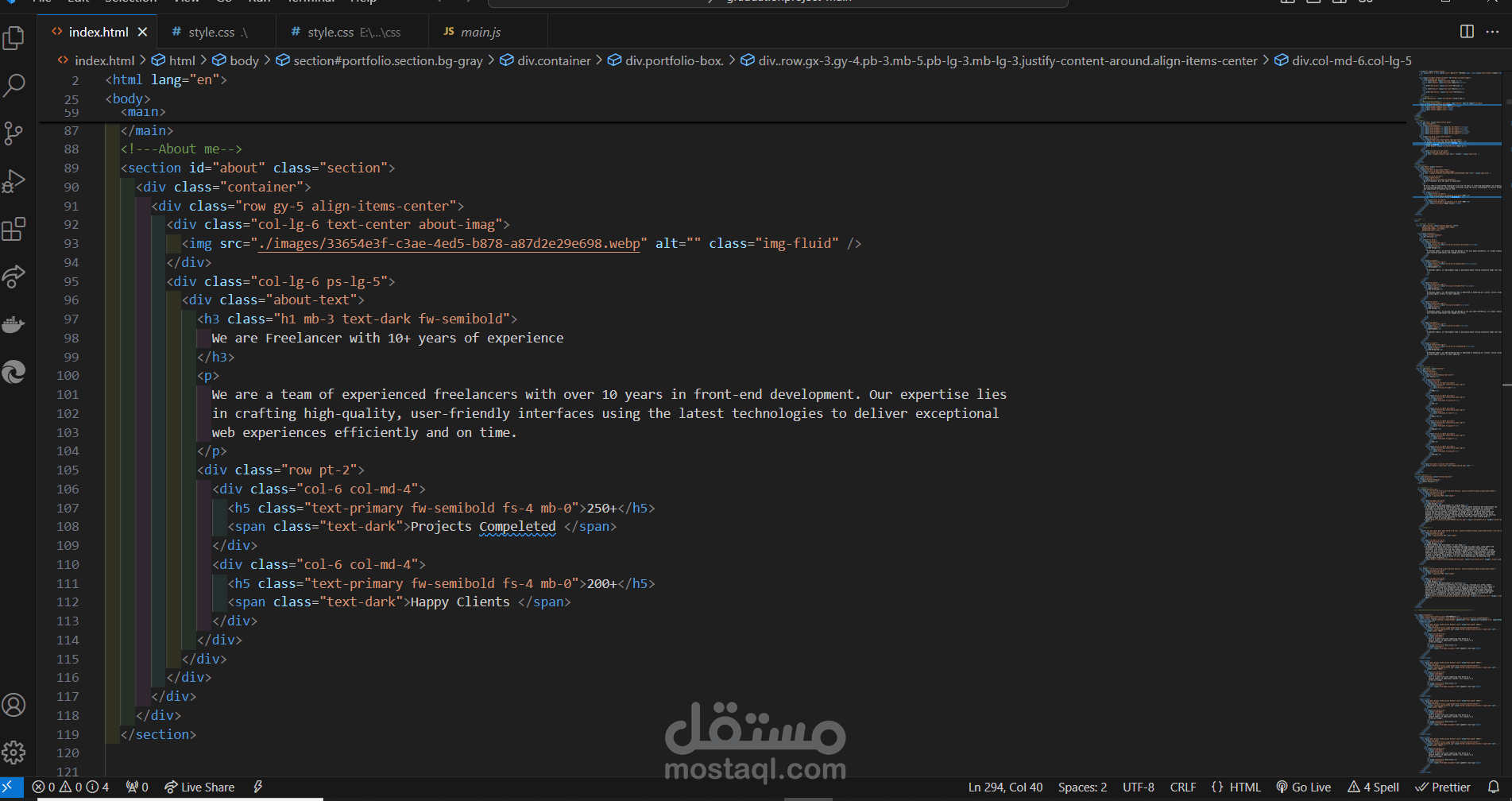
Task: Click the h3 text about 10+ years of experience
Action: click(388, 338)
